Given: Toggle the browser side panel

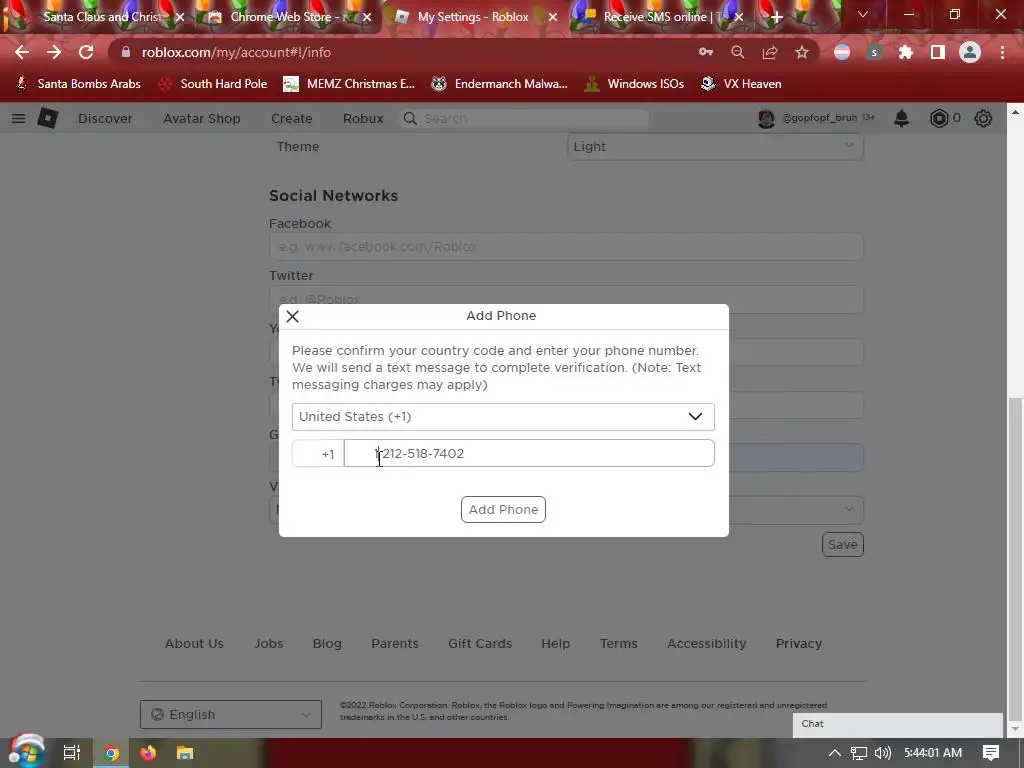Looking at the screenshot, I should (938, 52).
